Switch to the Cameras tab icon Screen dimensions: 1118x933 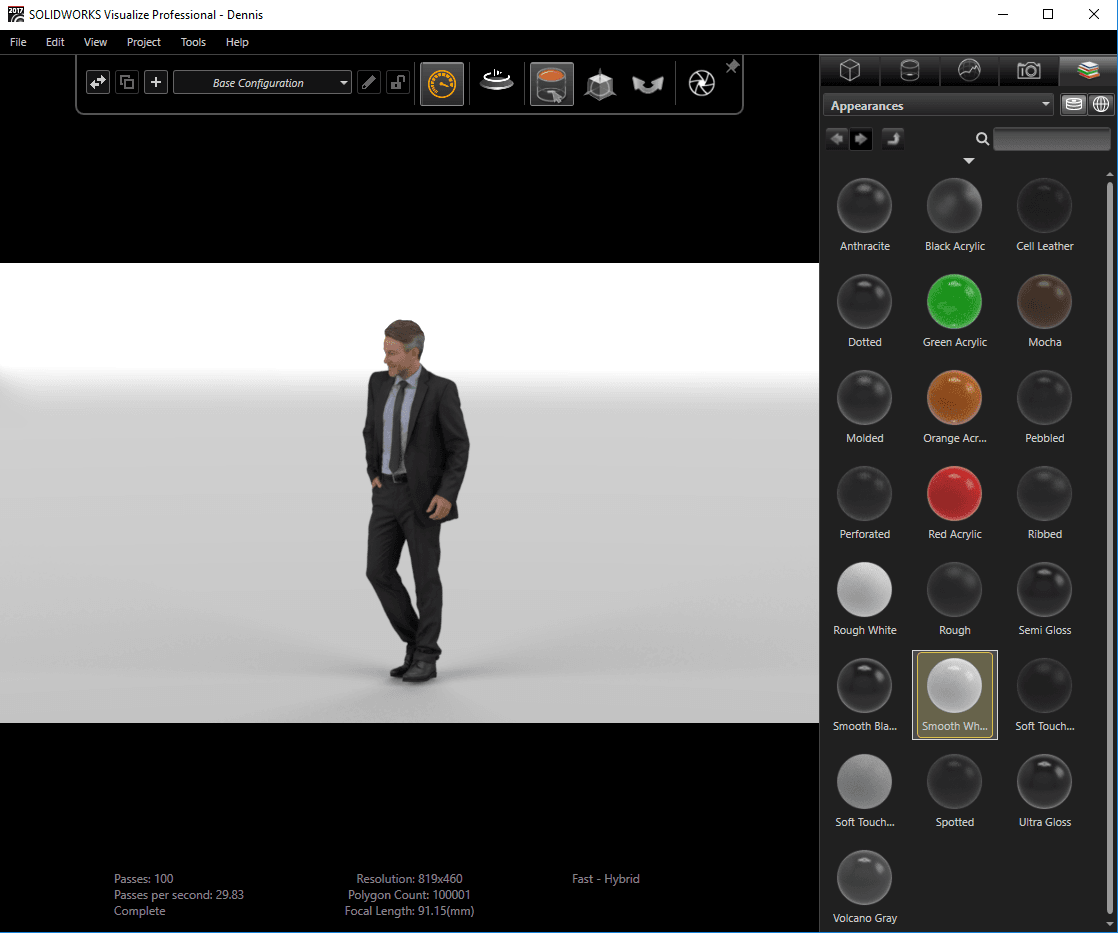tap(1028, 71)
